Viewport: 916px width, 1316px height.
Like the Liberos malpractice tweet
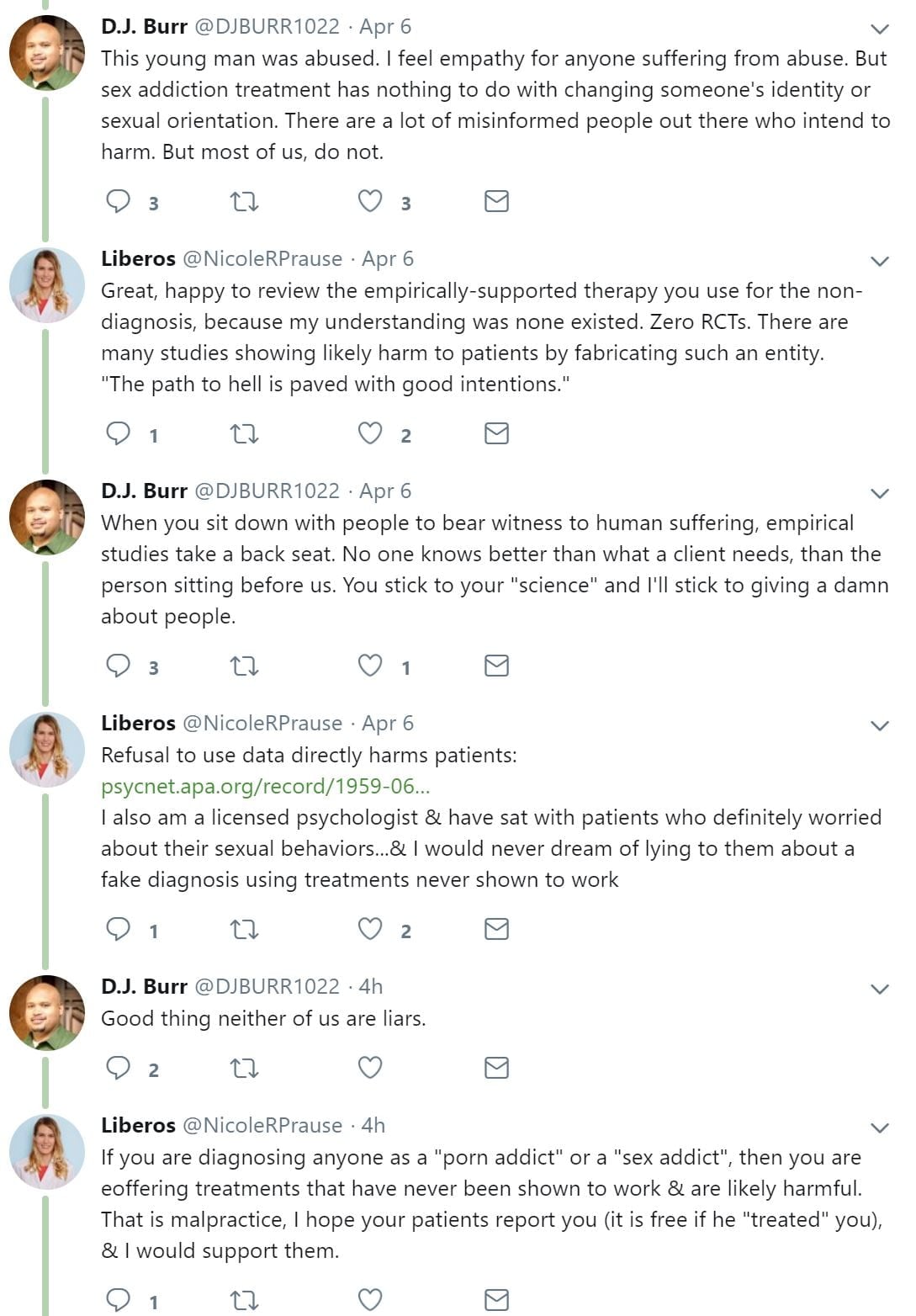(370, 1299)
